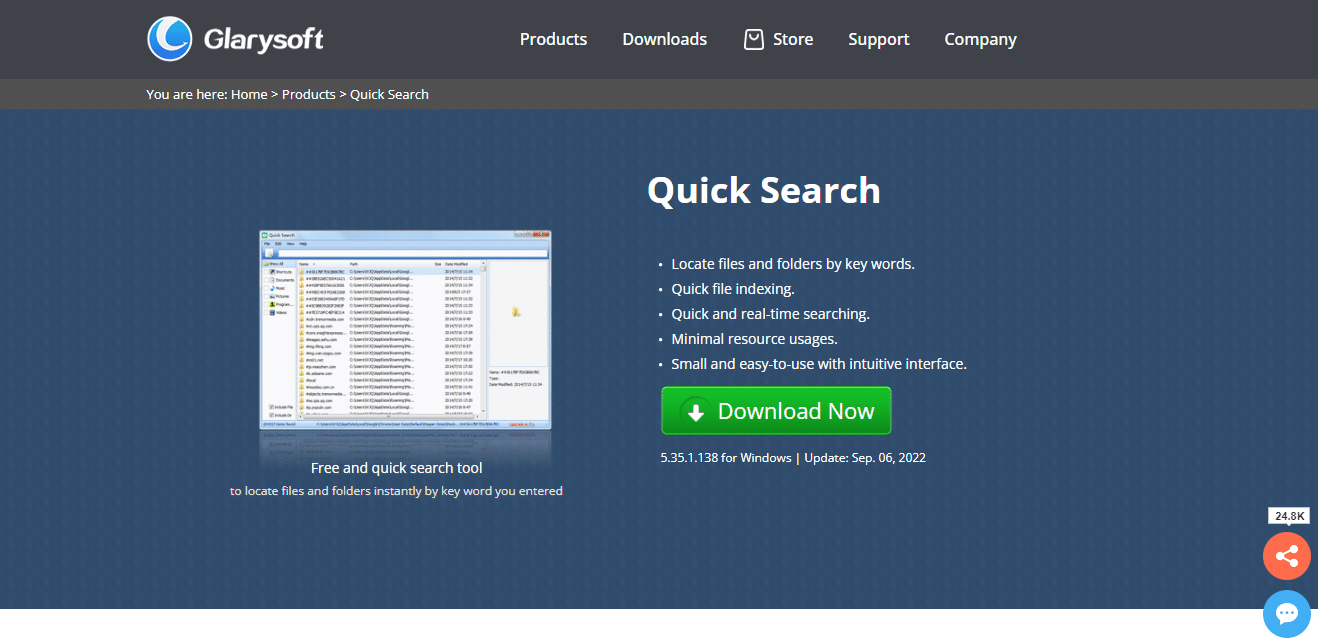Follow the Products breadcrumb link

pos(308,94)
